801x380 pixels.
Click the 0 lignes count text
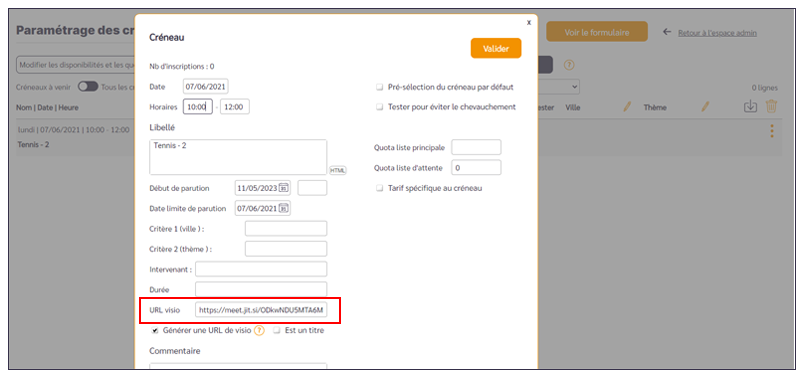click(765, 87)
